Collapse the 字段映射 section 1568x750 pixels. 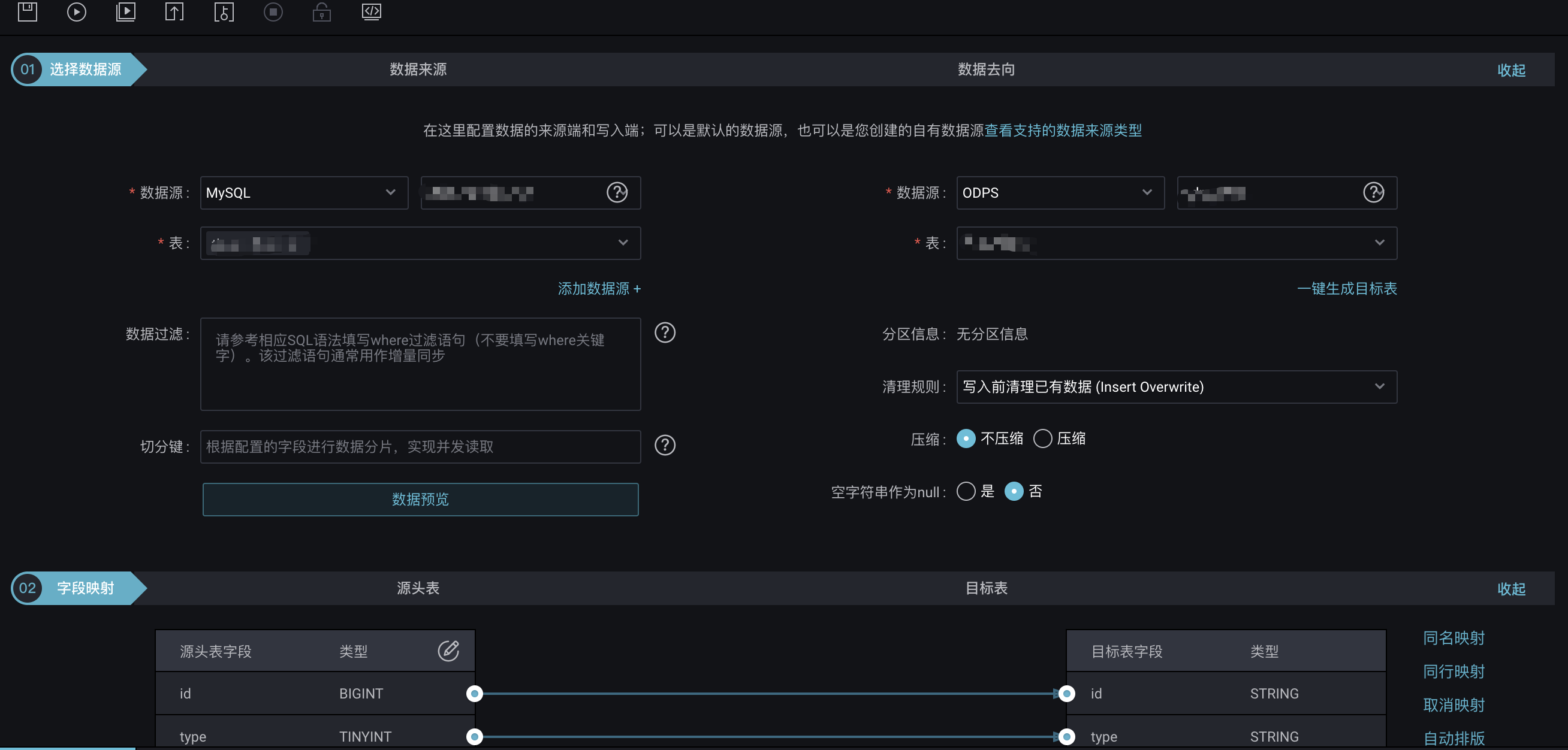tap(1512, 588)
